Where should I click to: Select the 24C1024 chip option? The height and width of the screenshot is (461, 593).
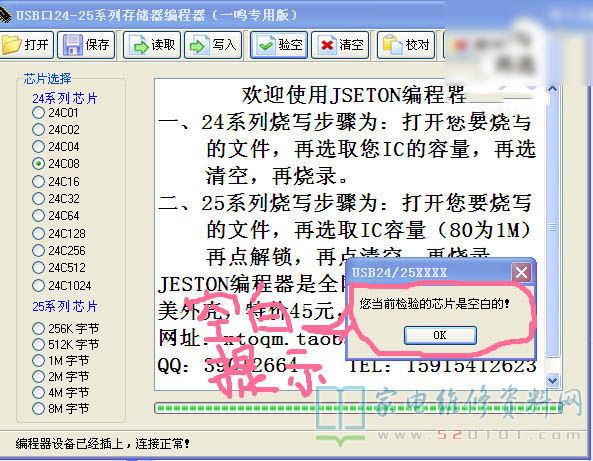click(38, 285)
